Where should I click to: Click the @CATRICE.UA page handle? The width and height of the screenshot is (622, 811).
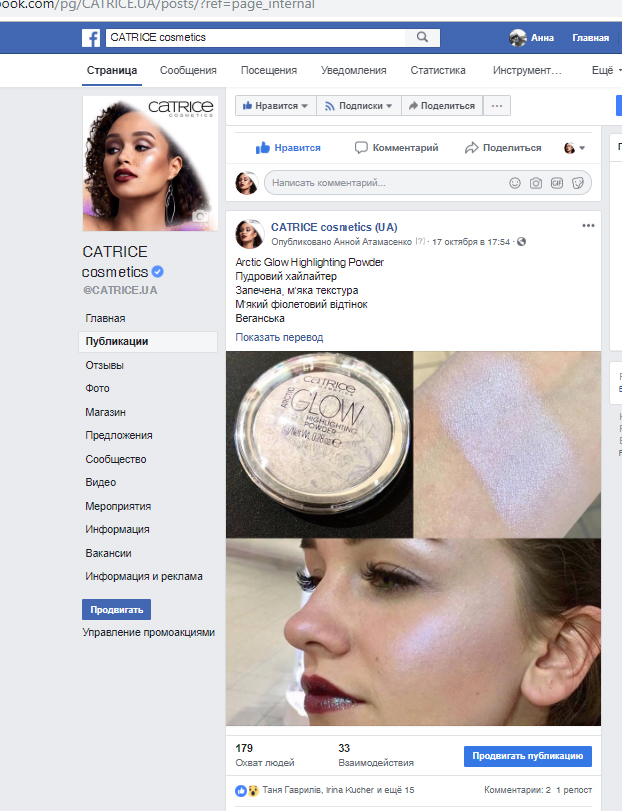pos(120,290)
